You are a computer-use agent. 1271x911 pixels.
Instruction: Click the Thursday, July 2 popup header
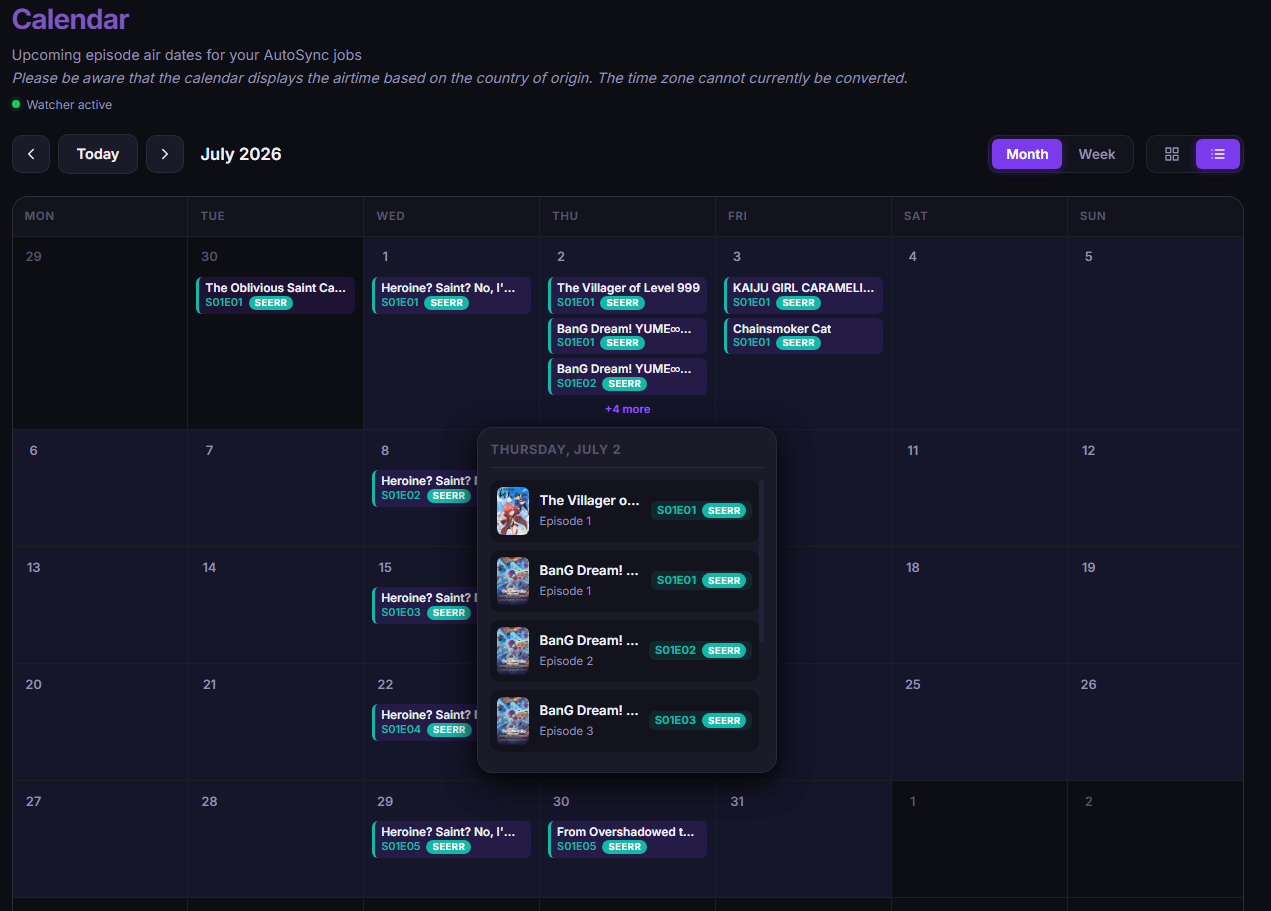tap(556, 449)
